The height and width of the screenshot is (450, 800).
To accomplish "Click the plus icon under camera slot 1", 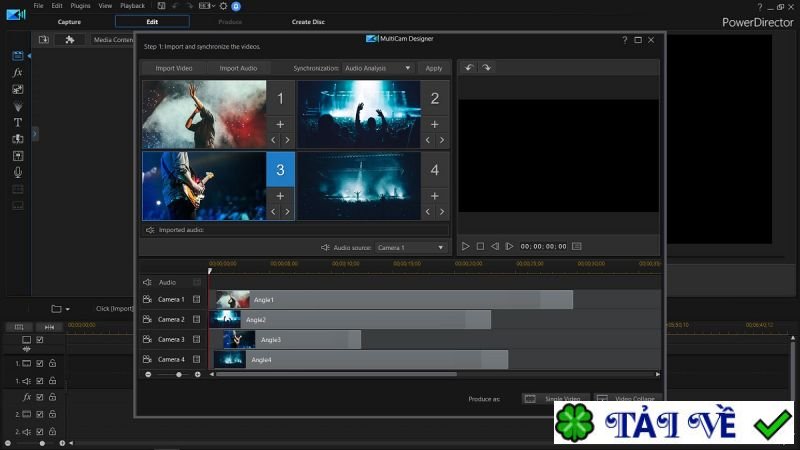I will tap(280, 124).
